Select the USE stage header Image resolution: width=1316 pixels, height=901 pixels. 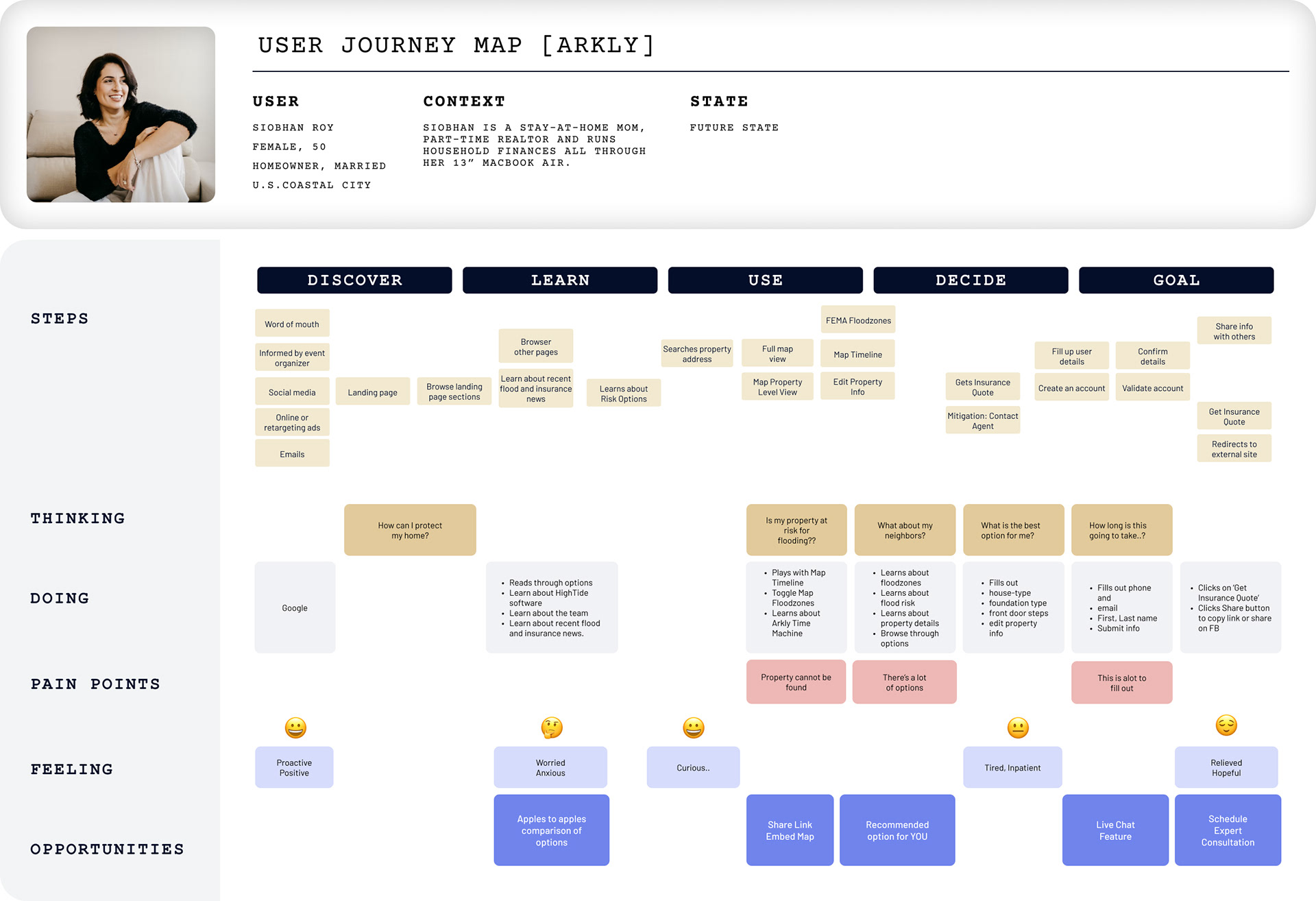[x=765, y=280]
